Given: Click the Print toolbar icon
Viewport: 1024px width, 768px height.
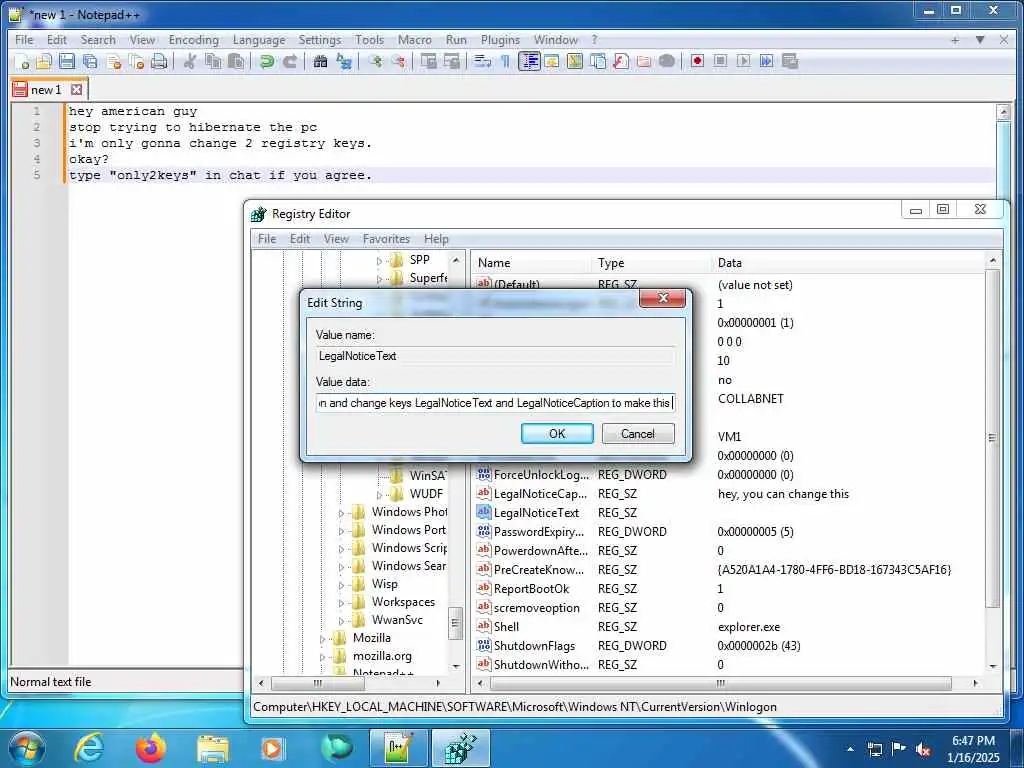Looking at the screenshot, I should (x=159, y=61).
